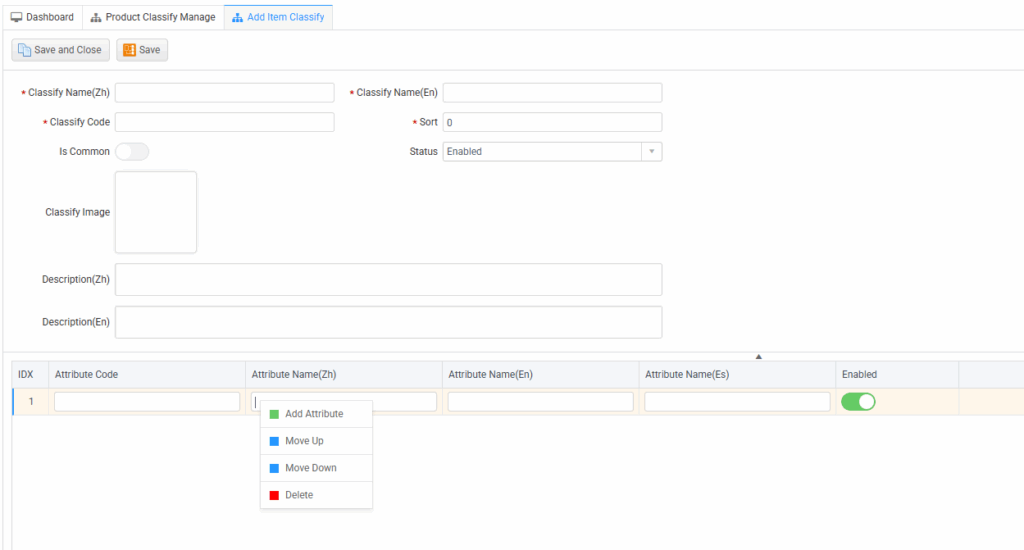Select Move Up in the context menu
1024x550 pixels.
point(304,441)
